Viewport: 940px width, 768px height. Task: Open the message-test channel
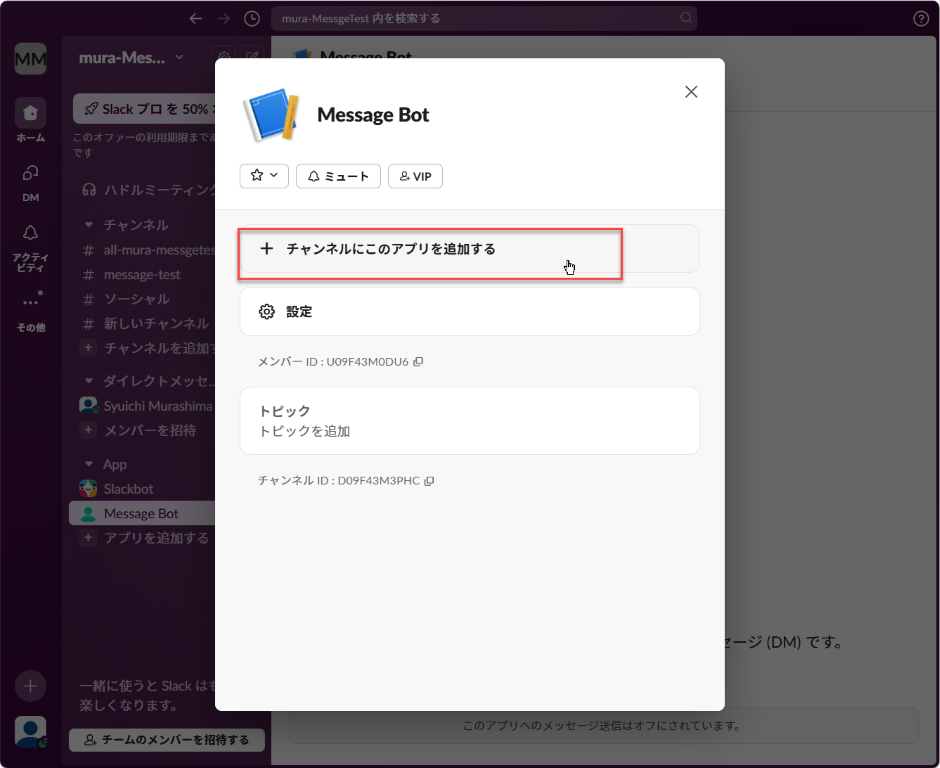[x=141, y=275]
